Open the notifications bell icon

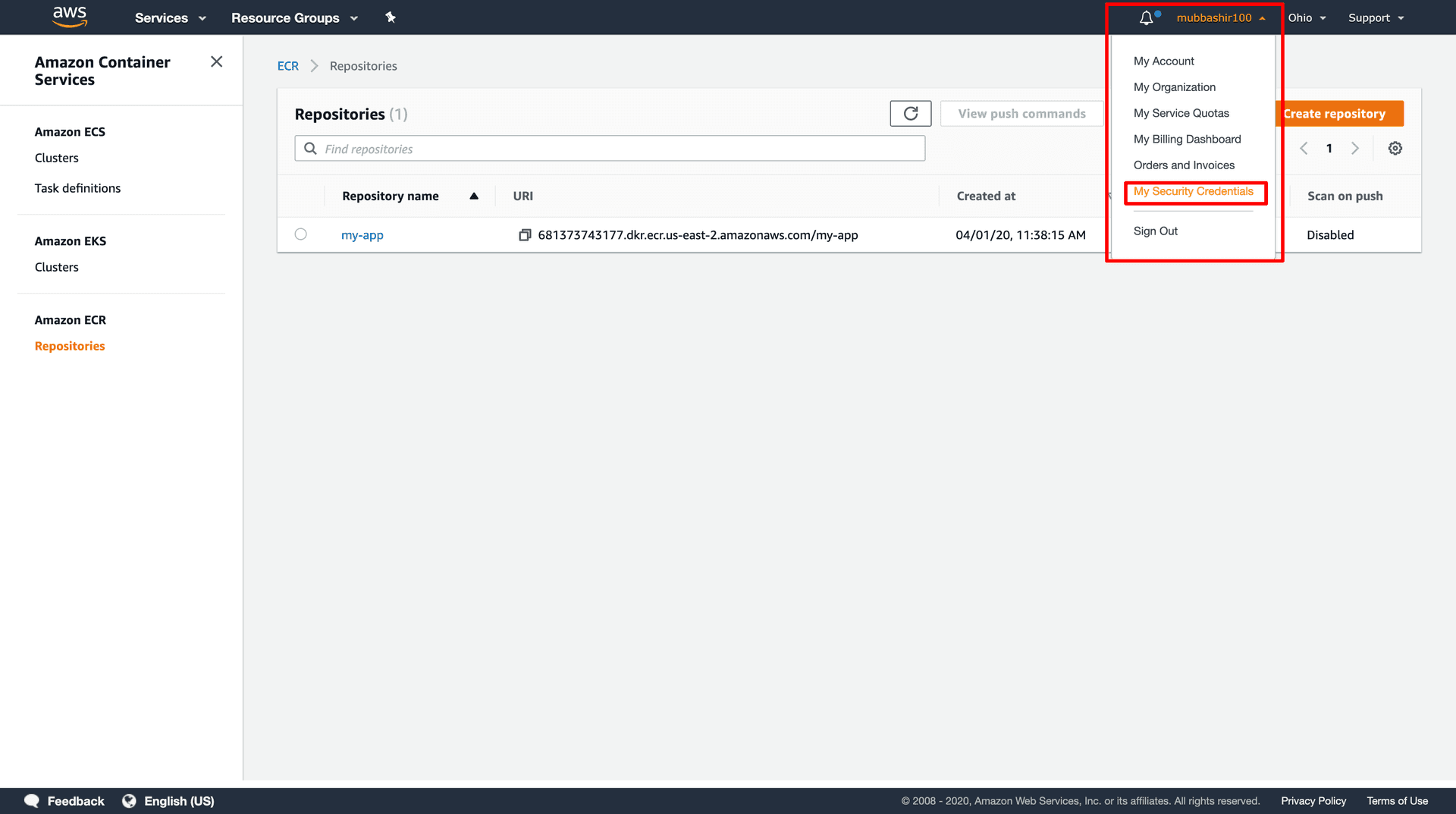[1146, 17]
